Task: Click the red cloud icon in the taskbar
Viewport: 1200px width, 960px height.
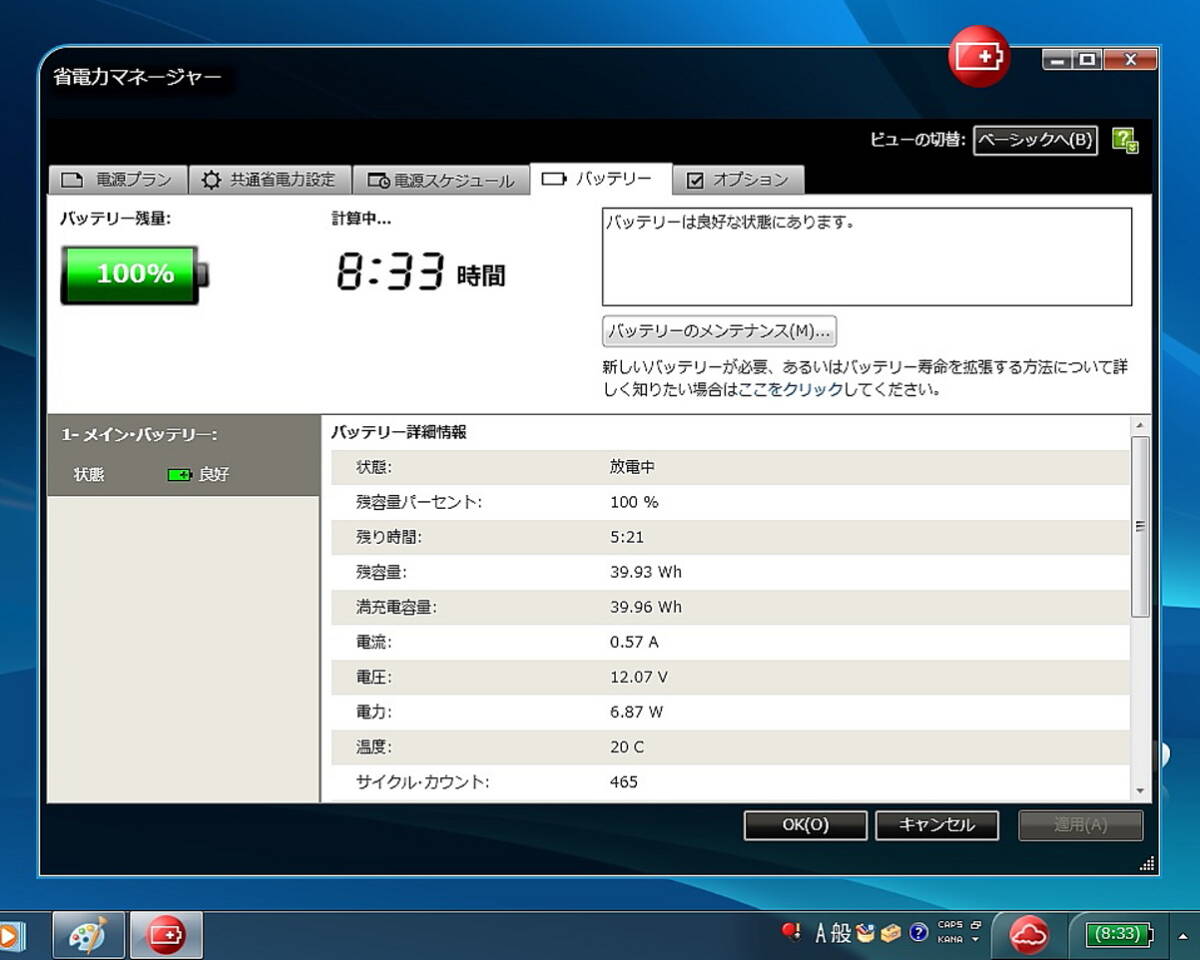Action: click(x=1028, y=935)
